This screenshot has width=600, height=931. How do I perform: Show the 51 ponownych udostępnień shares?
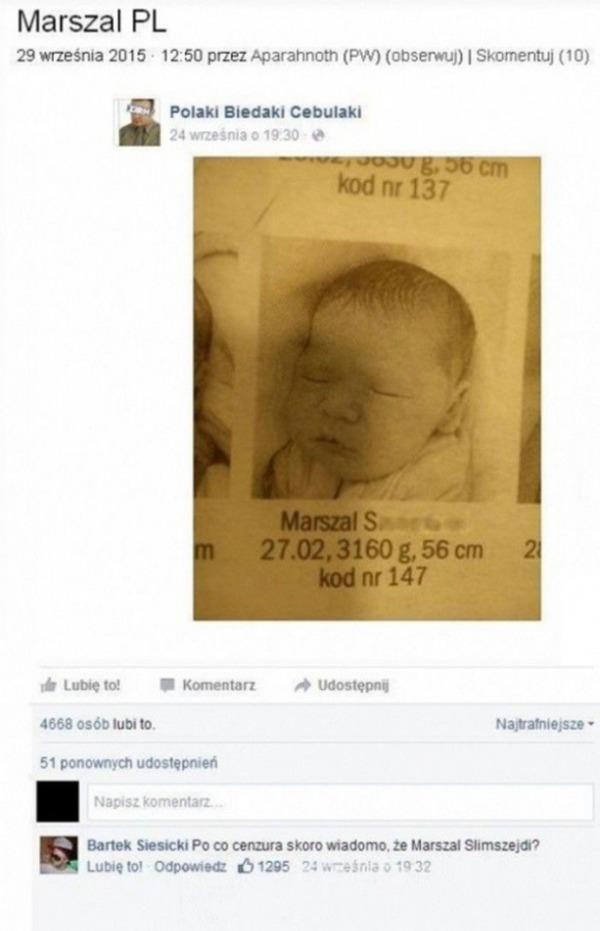coord(128,762)
